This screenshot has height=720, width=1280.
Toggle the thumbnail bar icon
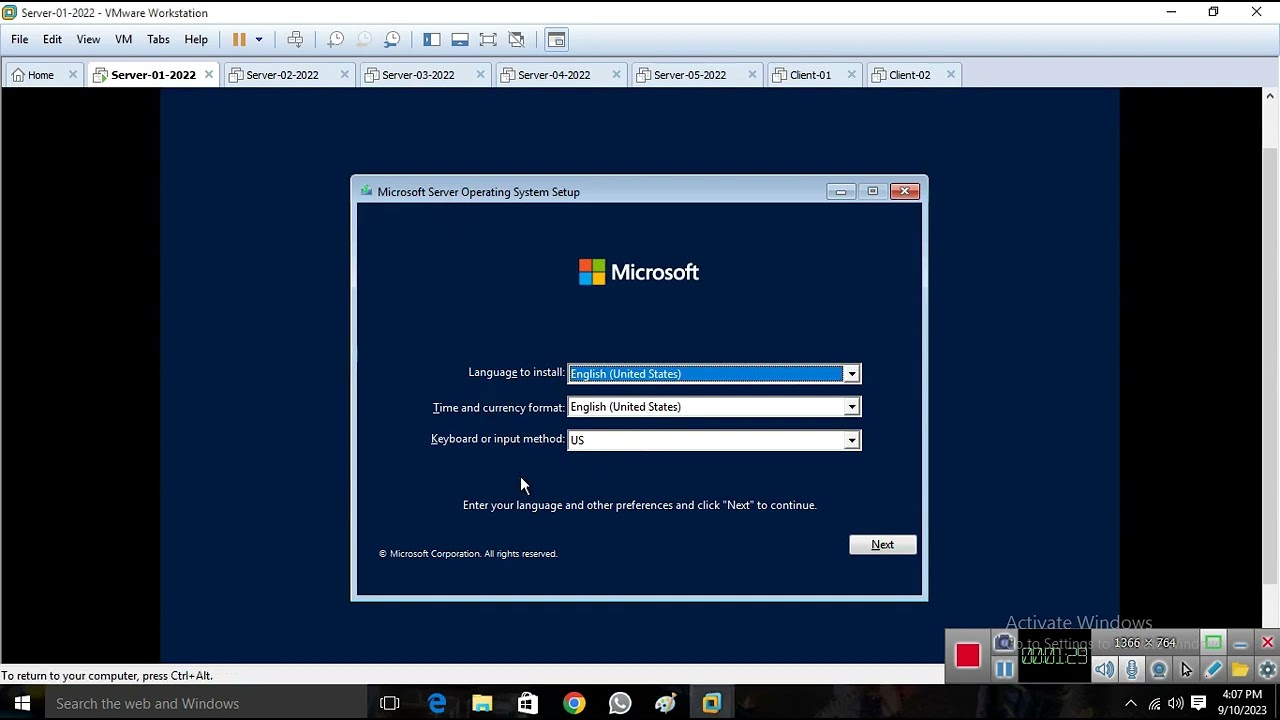(460, 39)
